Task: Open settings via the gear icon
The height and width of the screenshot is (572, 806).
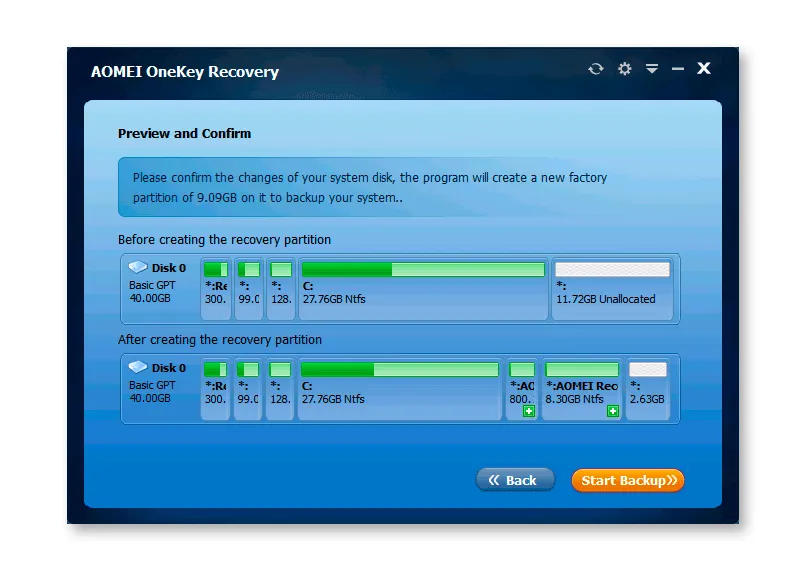Action: tap(625, 69)
